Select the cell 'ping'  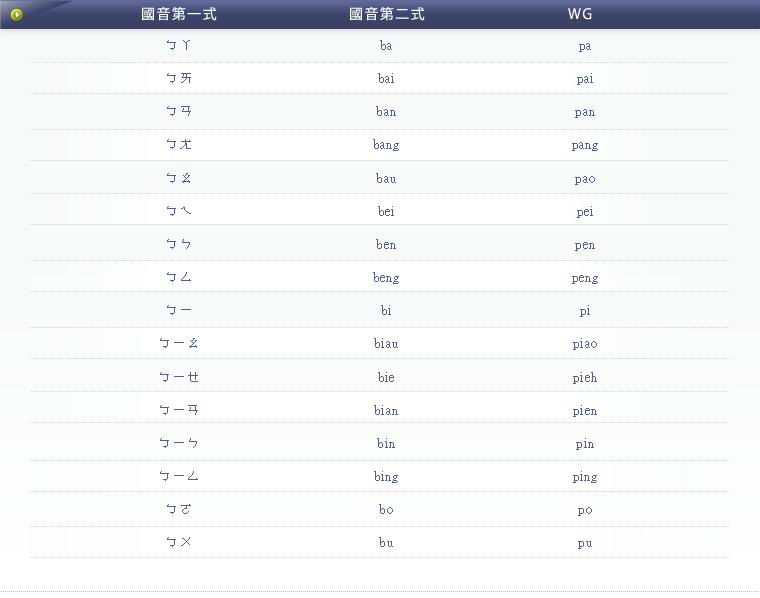[585, 477]
